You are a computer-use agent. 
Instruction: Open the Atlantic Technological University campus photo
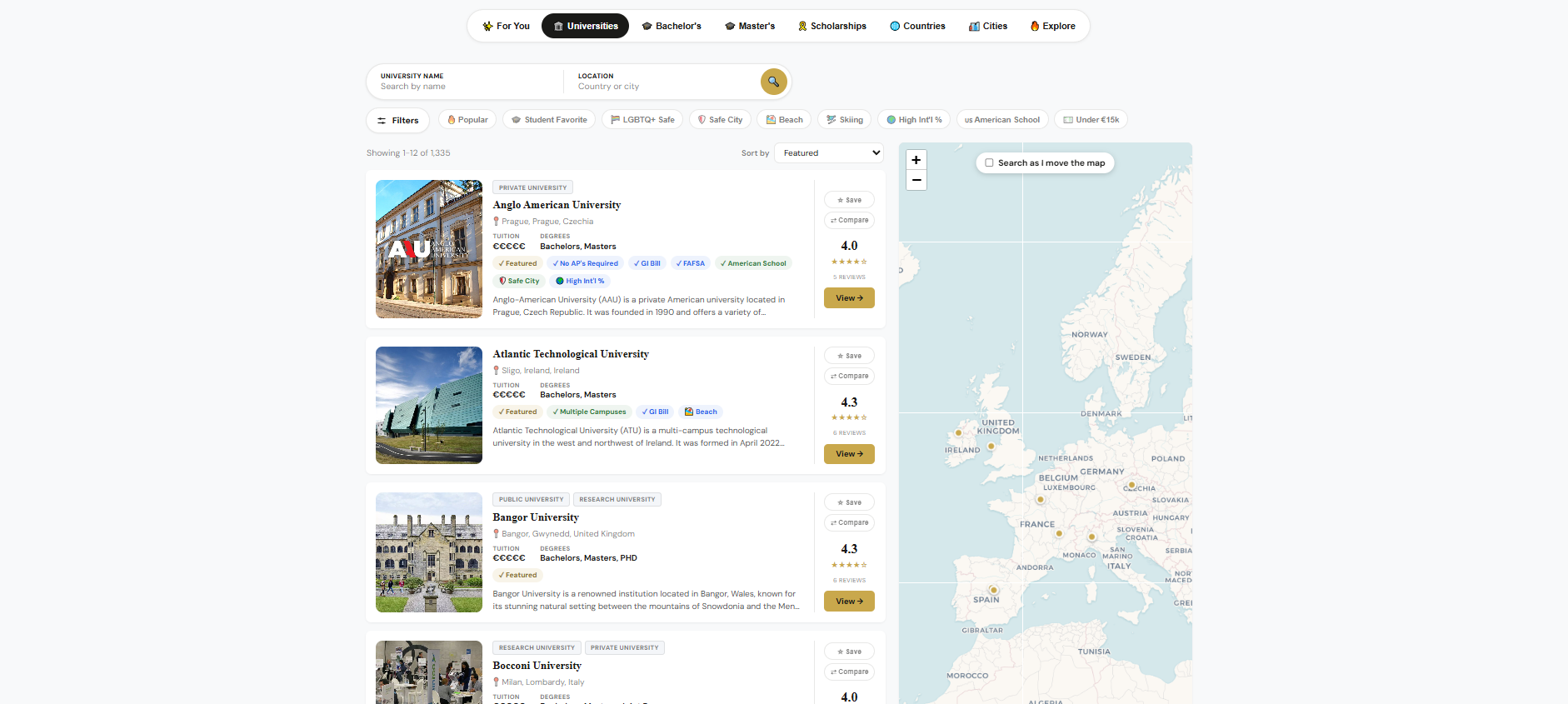point(429,405)
